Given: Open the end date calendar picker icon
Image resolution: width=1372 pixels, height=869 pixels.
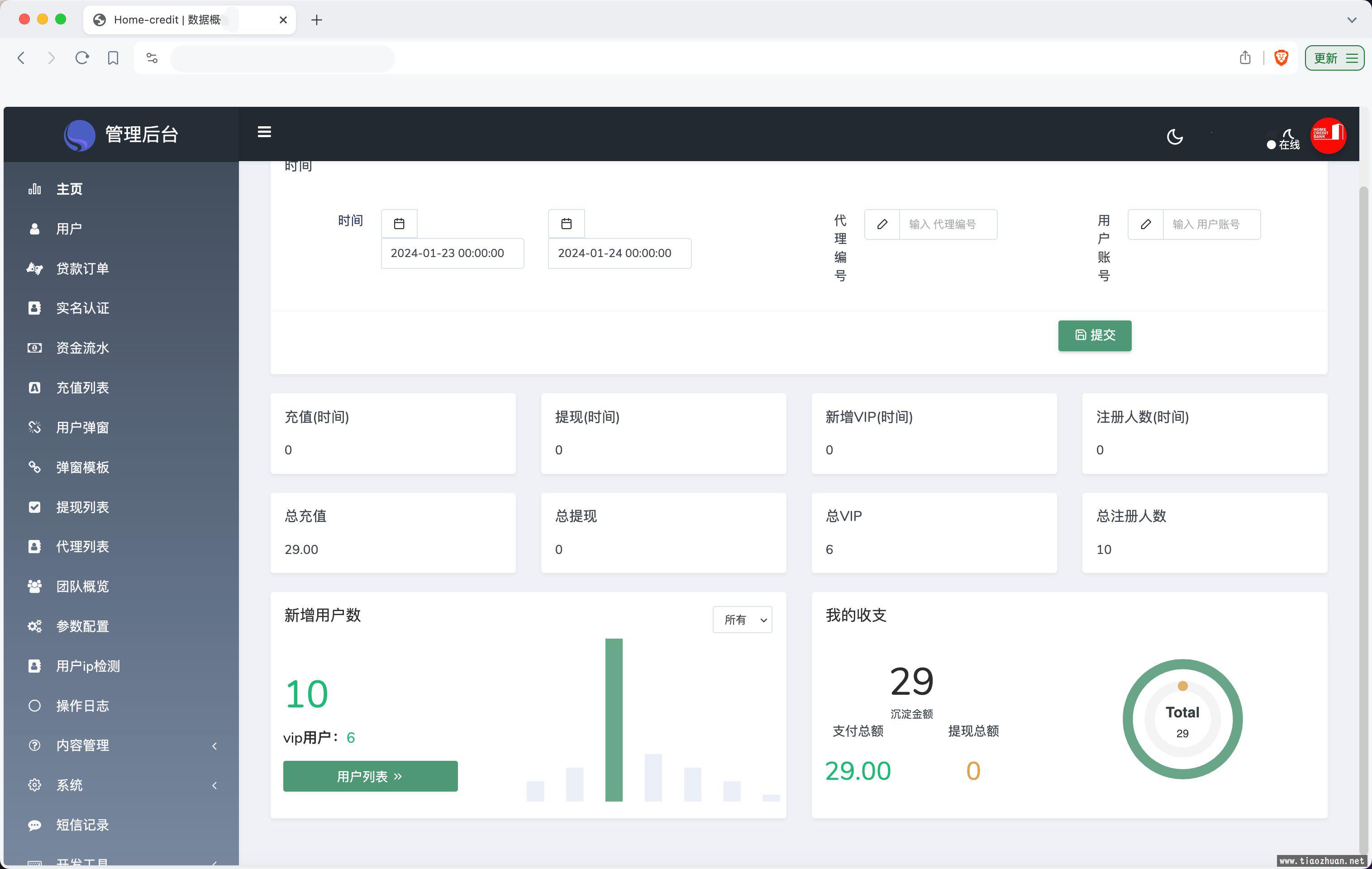Looking at the screenshot, I should pyautogui.click(x=566, y=224).
